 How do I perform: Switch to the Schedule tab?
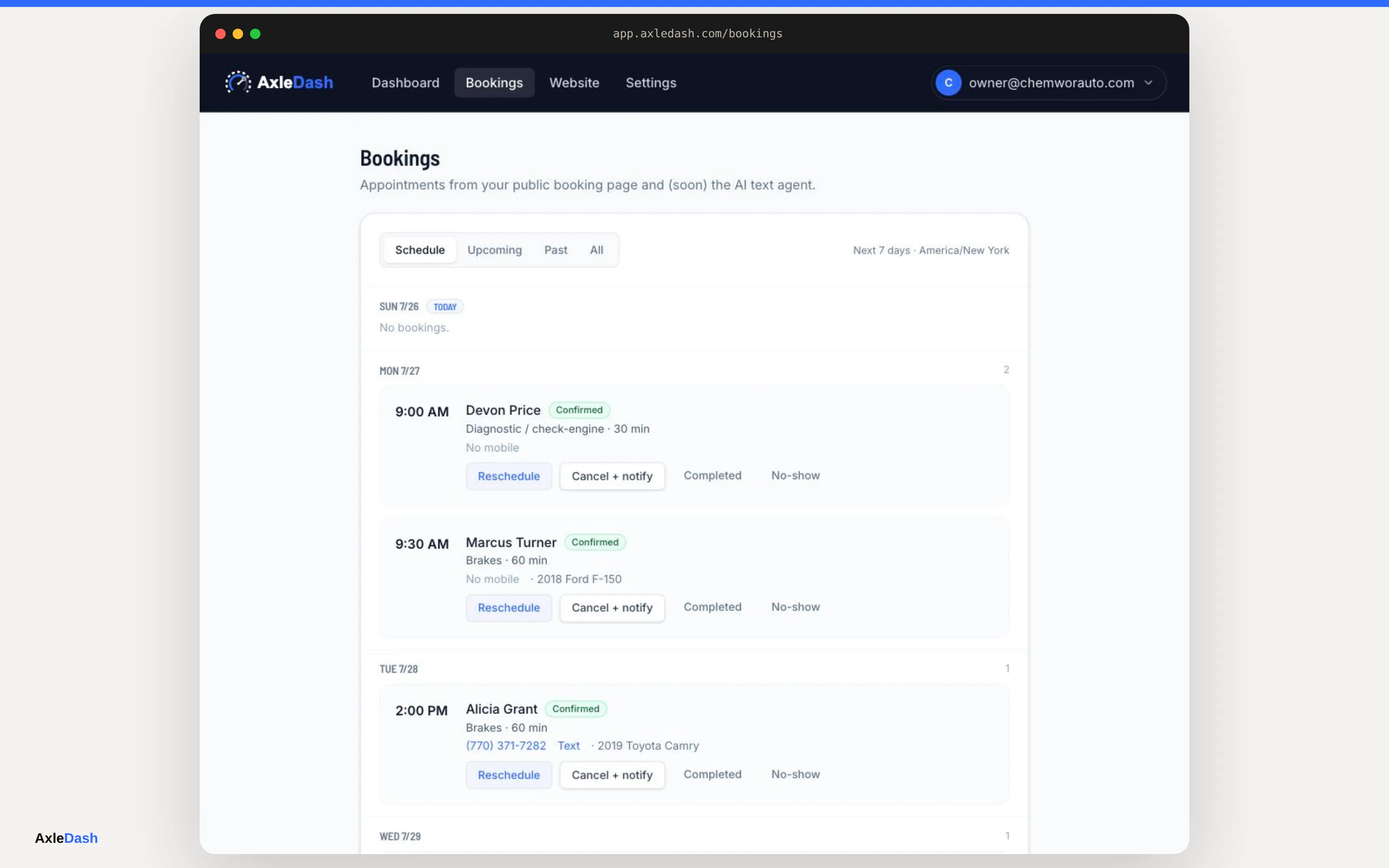[420, 250]
